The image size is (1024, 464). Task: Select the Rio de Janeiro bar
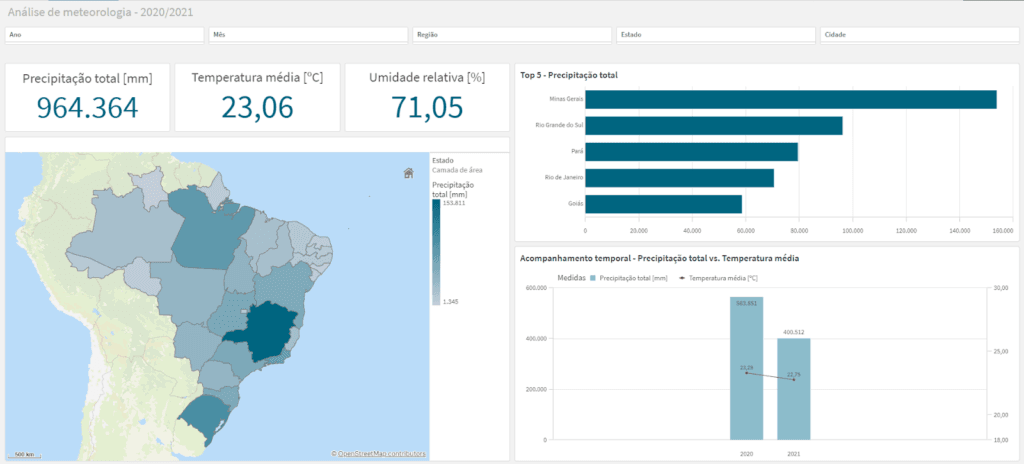pyautogui.click(x=679, y=178)
